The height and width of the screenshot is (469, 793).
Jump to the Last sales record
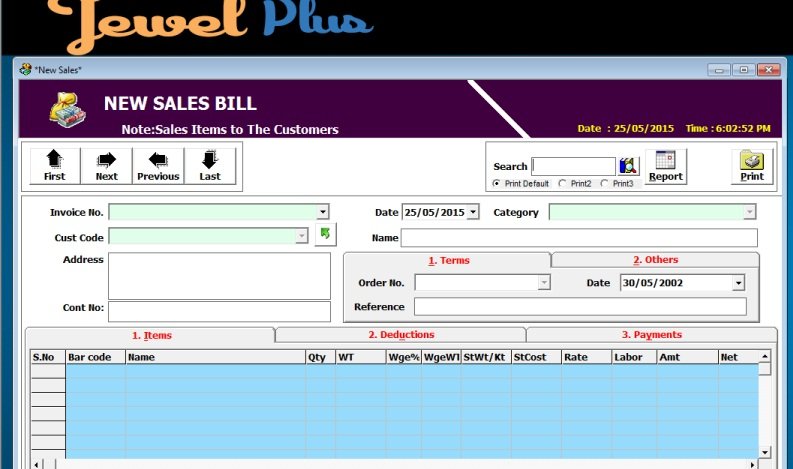tap(210, 166)
